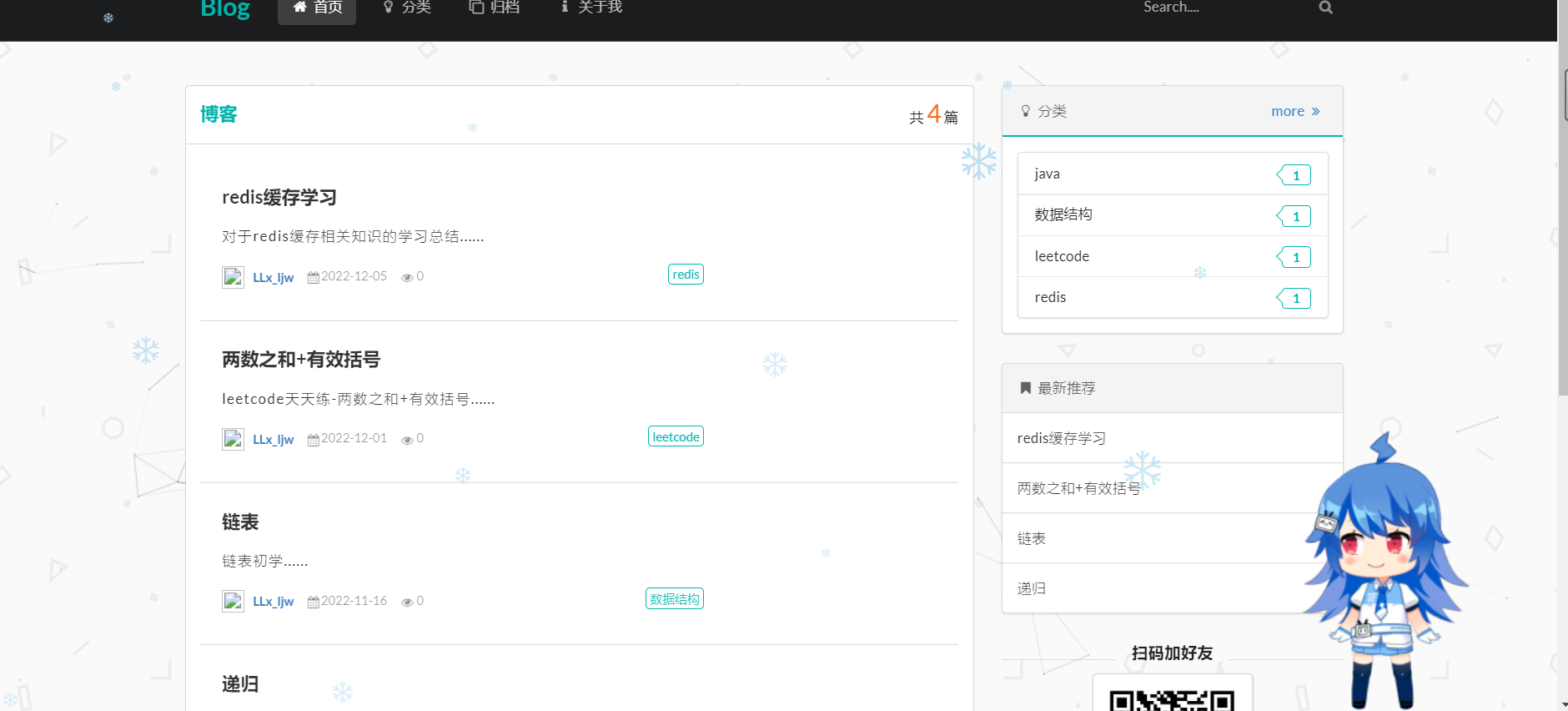
Task: Select the redis category in sidebar
Action: pos(1173,297)
